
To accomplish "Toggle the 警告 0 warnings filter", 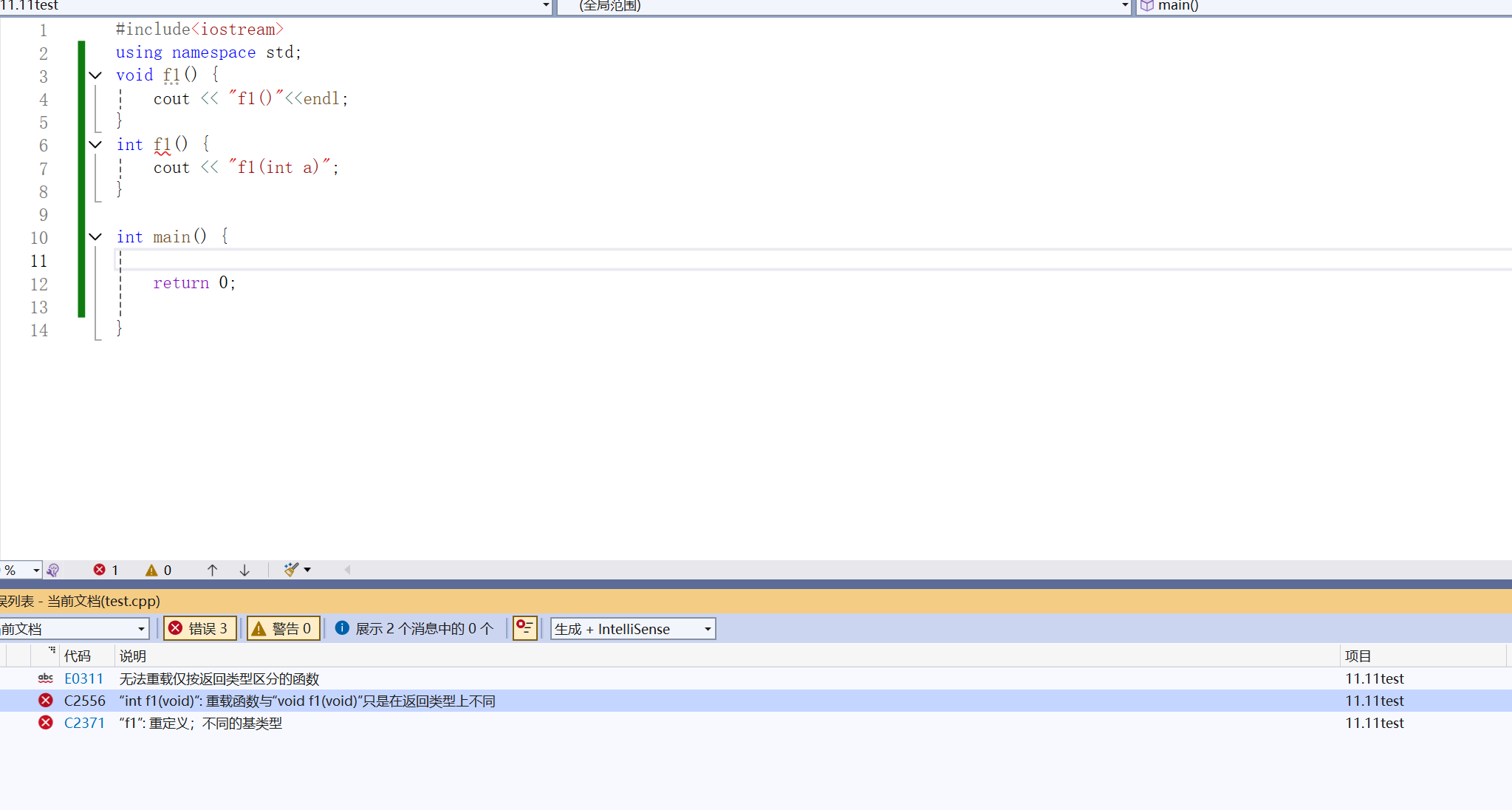I will coord(283,628).
